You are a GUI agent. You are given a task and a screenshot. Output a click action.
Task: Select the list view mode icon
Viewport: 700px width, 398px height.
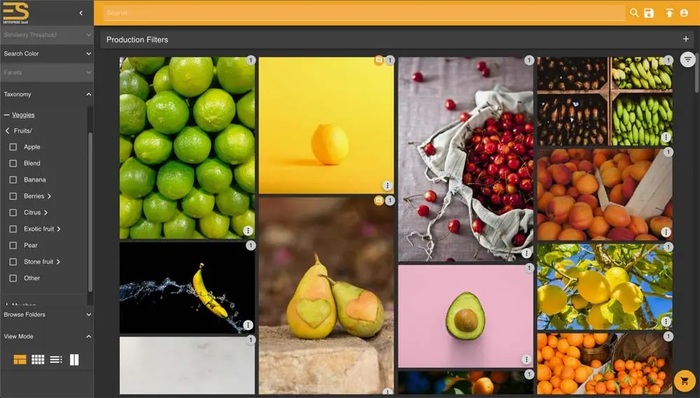pyautogui.click(x=56, y=360)
